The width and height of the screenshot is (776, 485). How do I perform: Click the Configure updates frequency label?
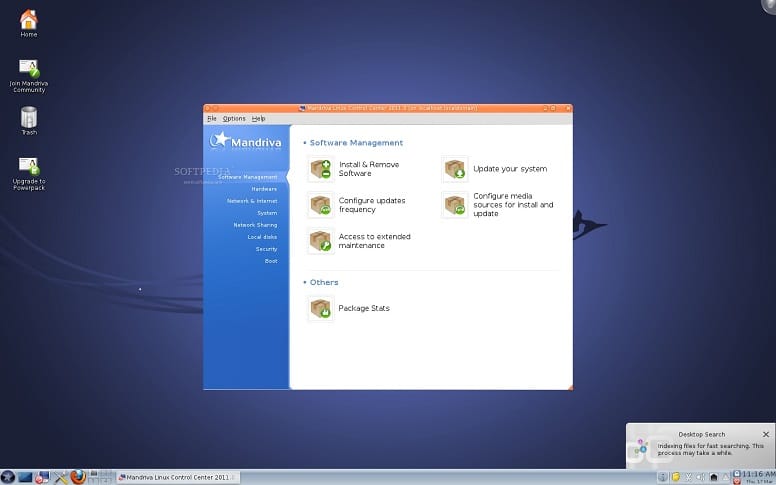[x=372, y=205]
